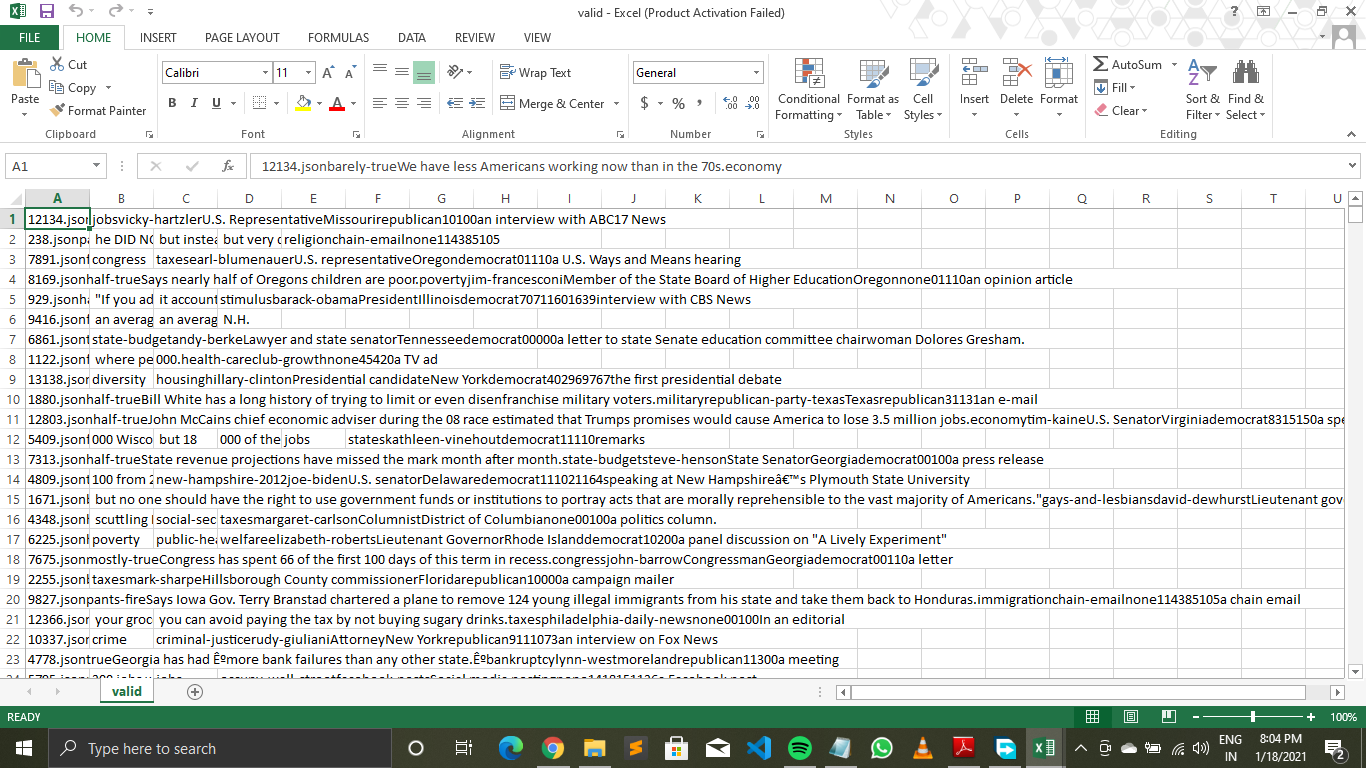Click Merge & Center
This screenshot has height=768, width=1366.
coord(553,103)
